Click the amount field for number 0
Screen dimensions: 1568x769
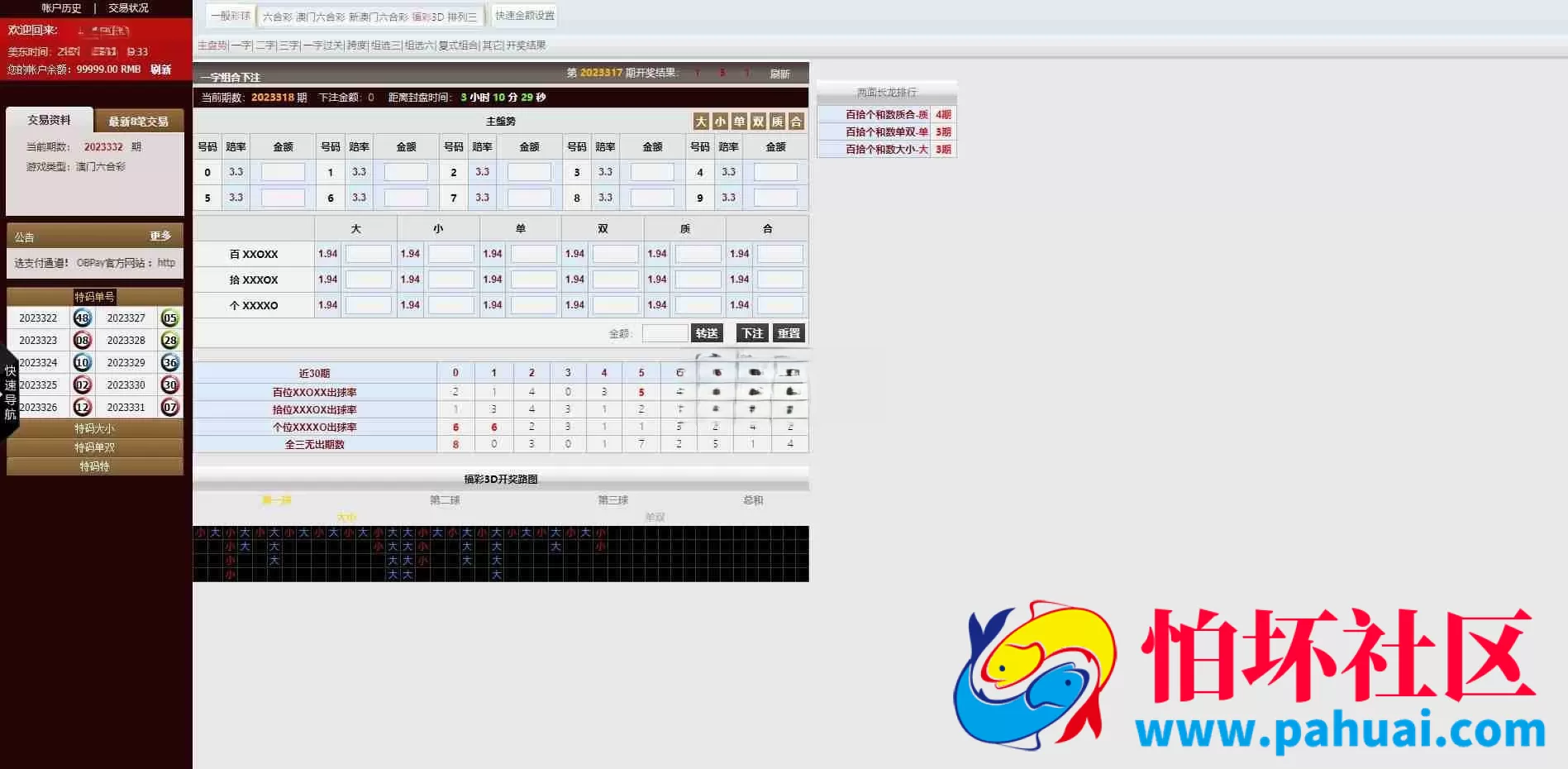[x=283, y=172]
